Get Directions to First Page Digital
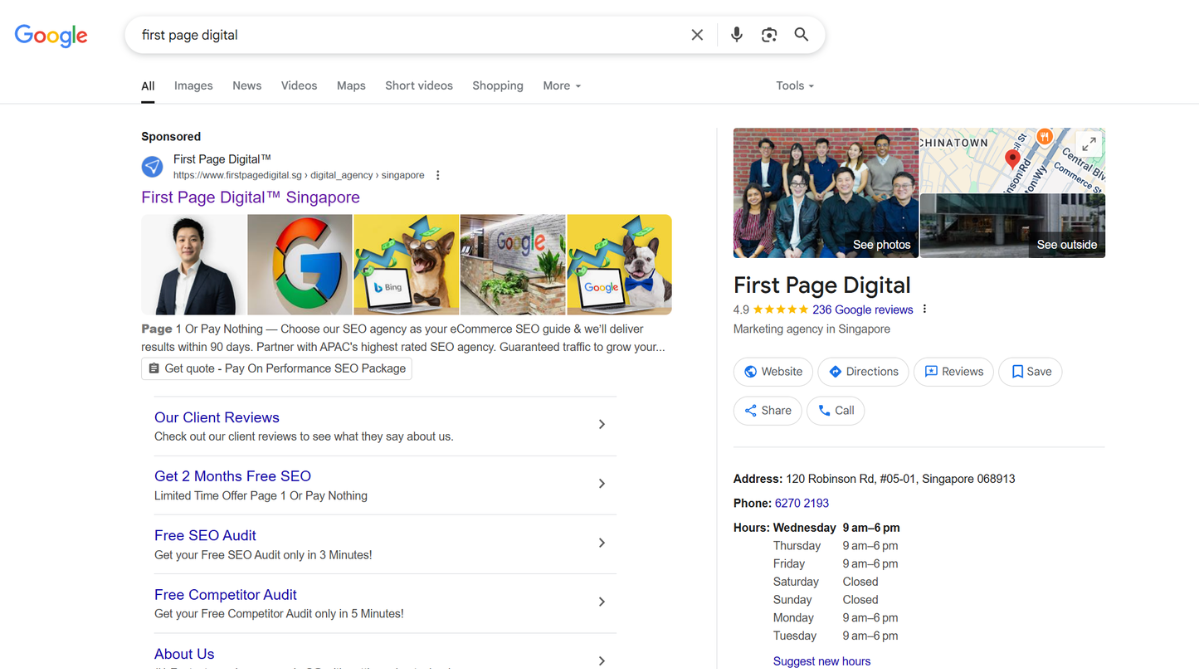 coord(863,372)
